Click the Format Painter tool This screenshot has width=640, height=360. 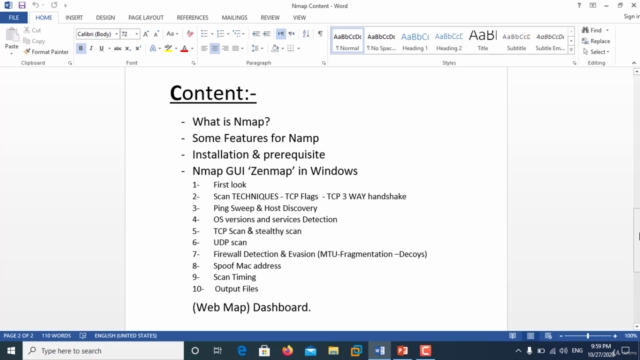point(46,52)
